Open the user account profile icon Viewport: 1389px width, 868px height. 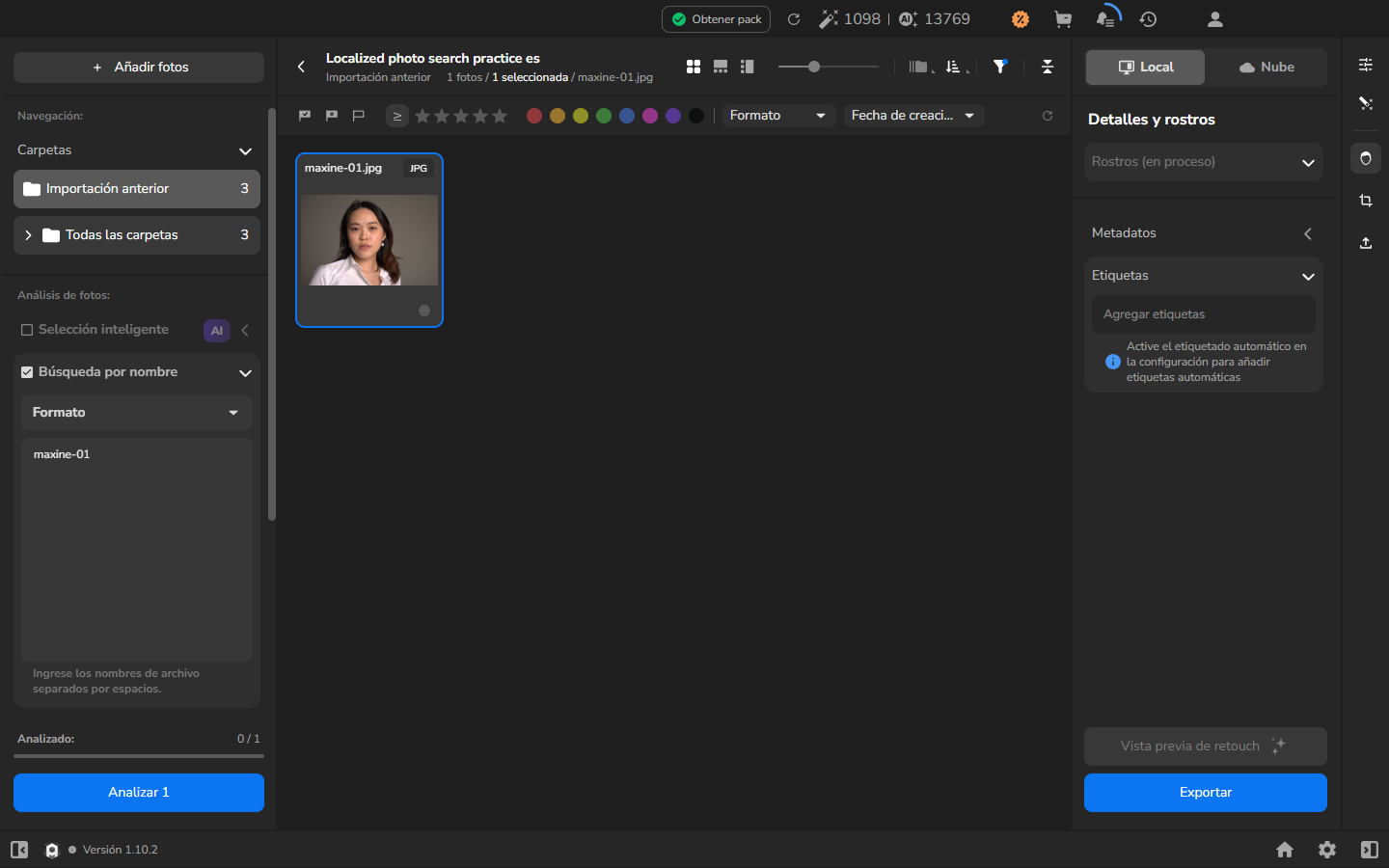(1215, 19)
